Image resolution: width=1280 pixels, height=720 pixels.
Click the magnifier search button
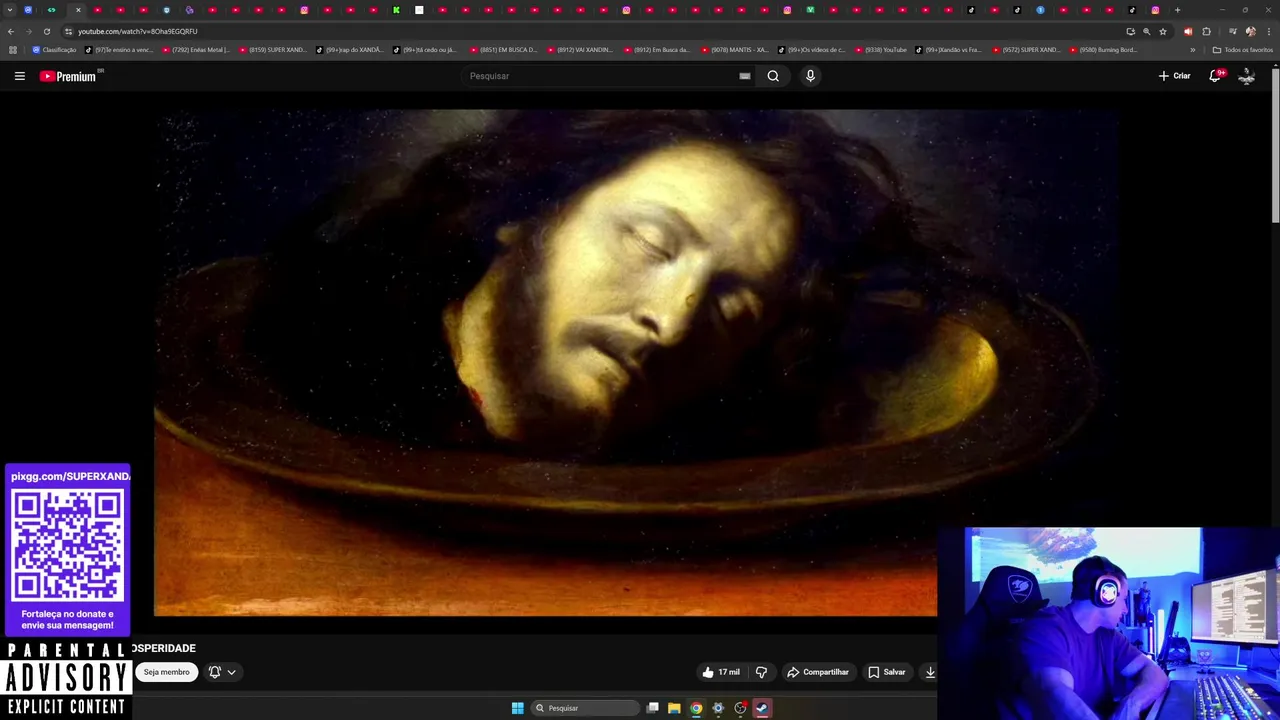pos(773,76)
